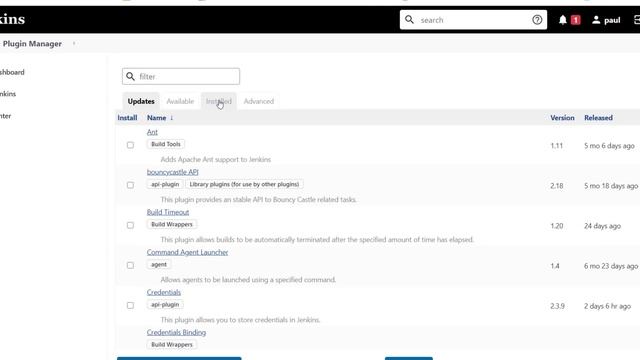The width and height of the screenshot is (640, 360).
Task: Check the Credentials plugin checkbox
Action: pos(130,305)
